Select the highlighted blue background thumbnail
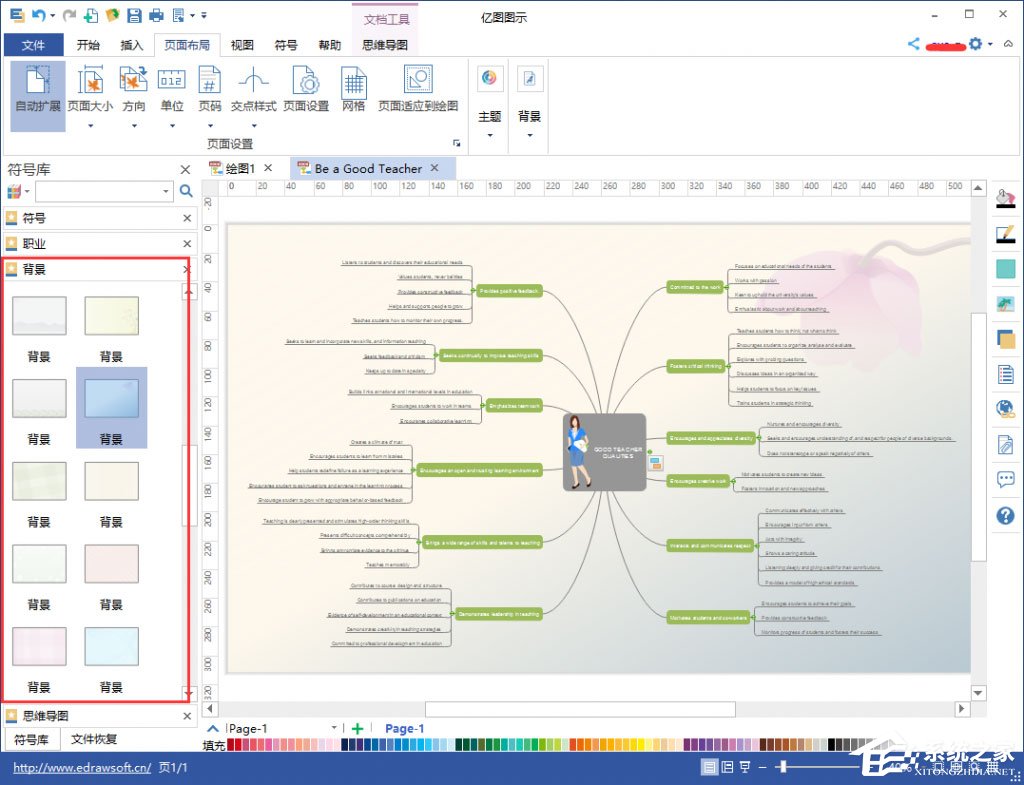The height and width of the screenshot is (785, 1024). click(111, 399)
